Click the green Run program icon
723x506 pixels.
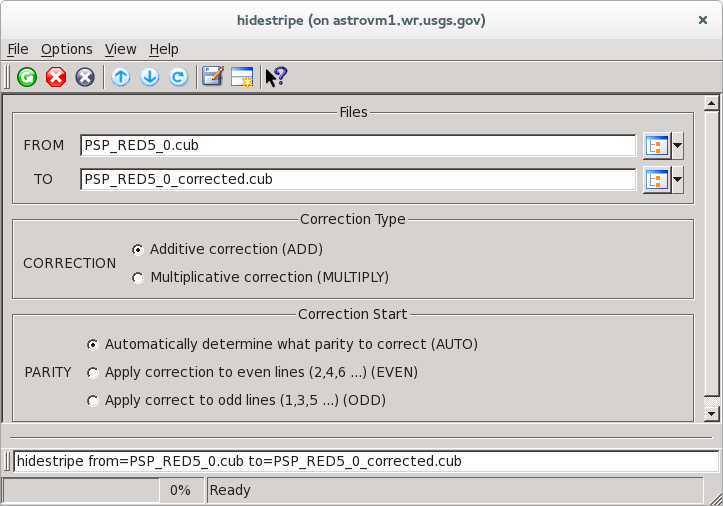[27, 77]
